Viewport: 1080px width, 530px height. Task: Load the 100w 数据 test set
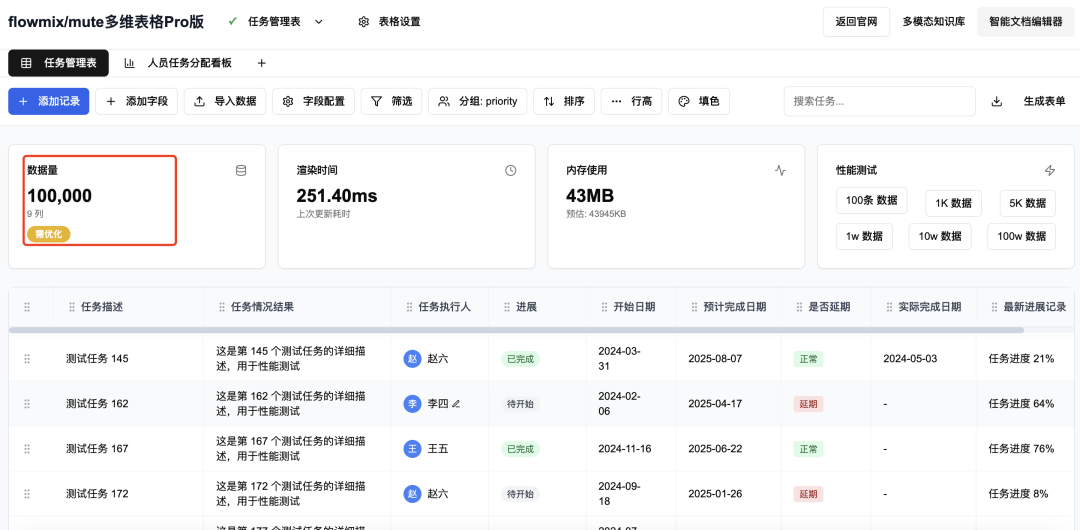(x=1021, y=236)
